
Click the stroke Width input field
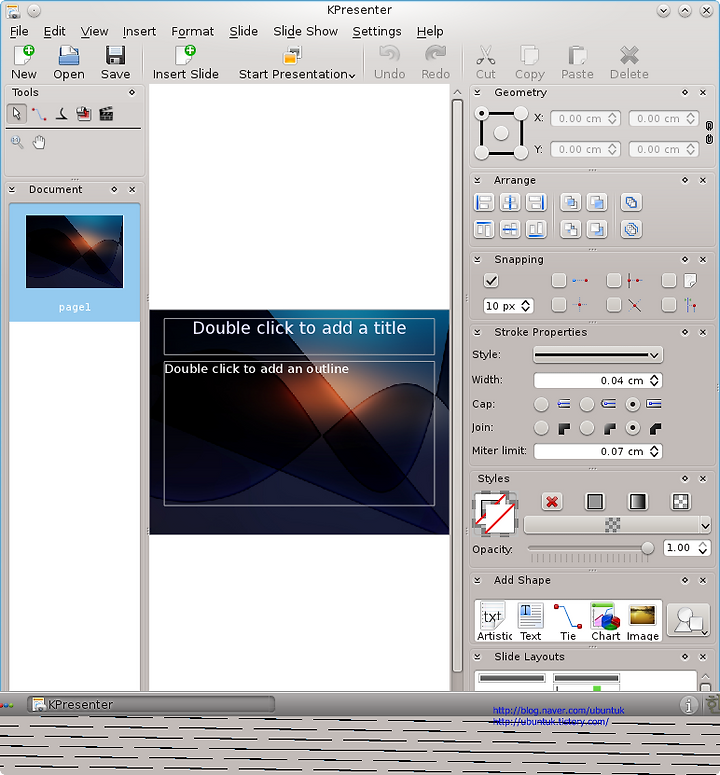(x=598, y=381)
